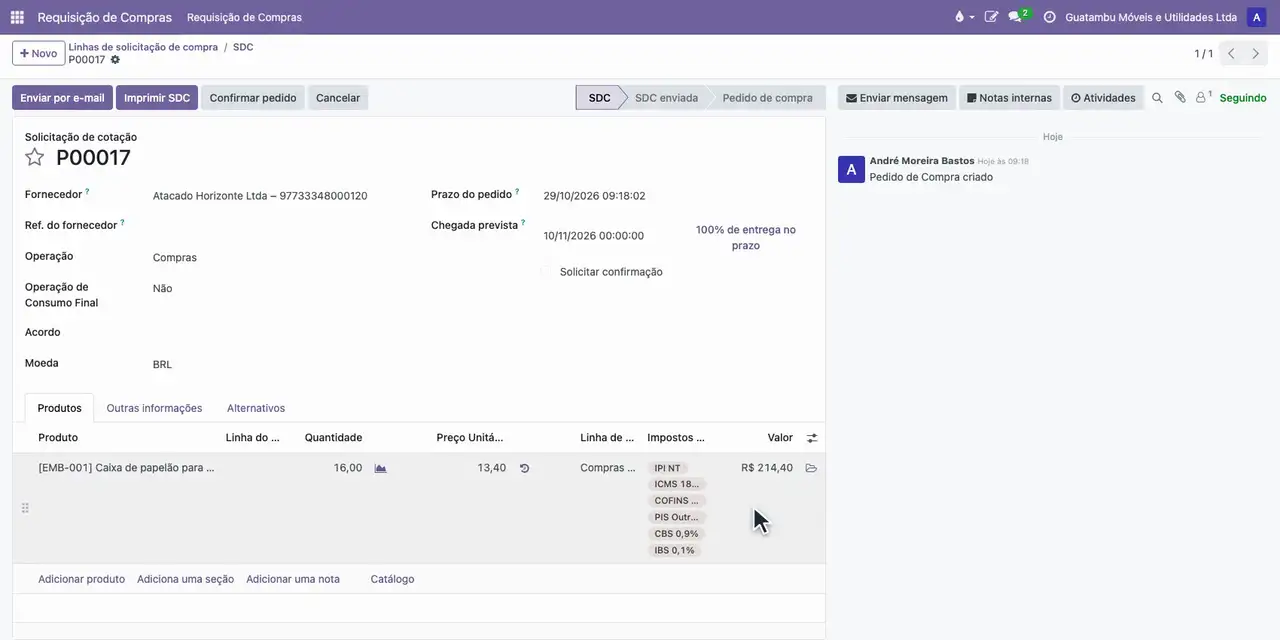Open conversations icon with badge 2
The height and width of the screenshot is (640, 1280).
(1018, 16)
